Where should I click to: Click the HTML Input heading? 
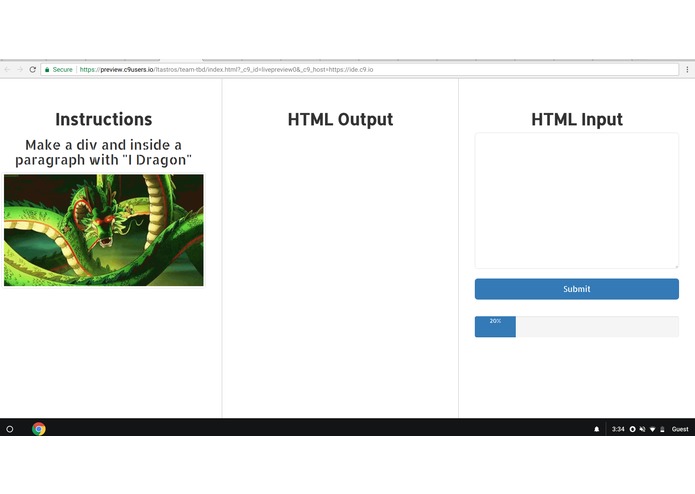click(x=577, y=119)
